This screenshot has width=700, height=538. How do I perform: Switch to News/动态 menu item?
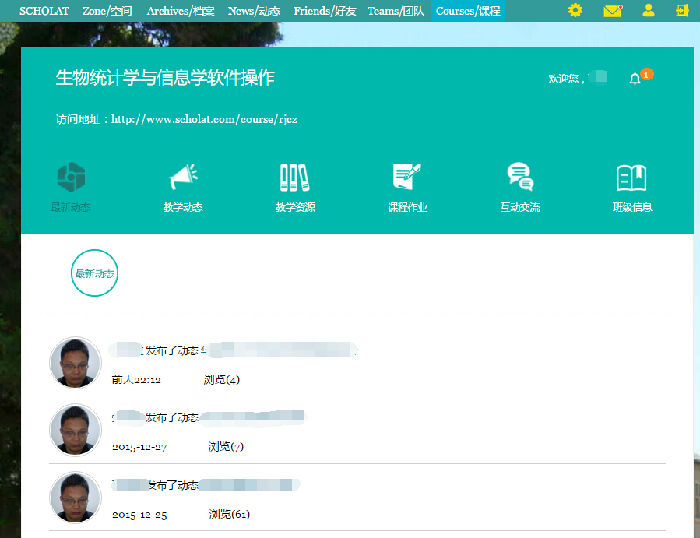click(x=254, y=11)
